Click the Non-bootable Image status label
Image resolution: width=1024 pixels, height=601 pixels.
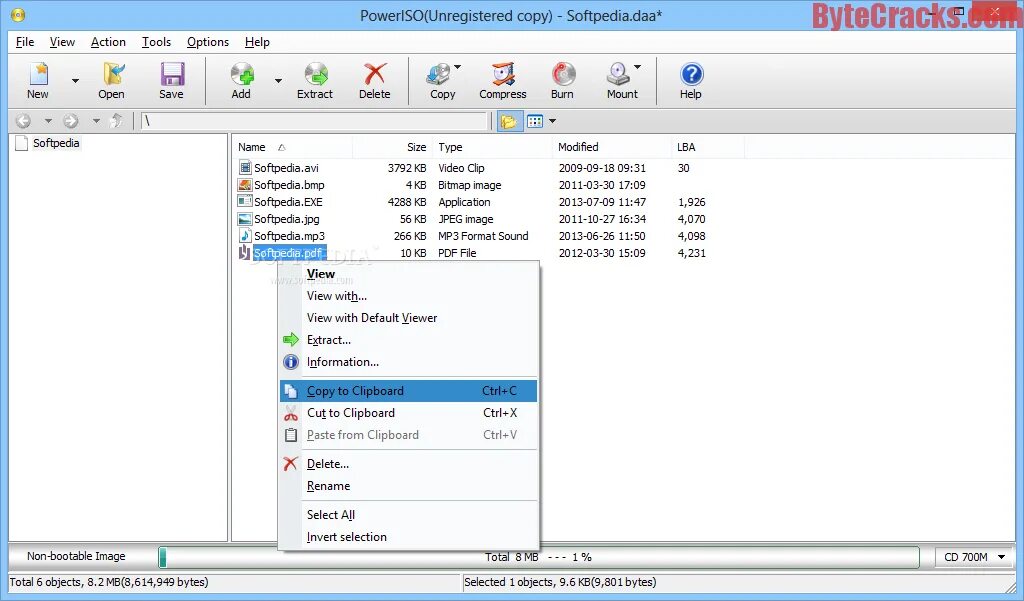76,556
